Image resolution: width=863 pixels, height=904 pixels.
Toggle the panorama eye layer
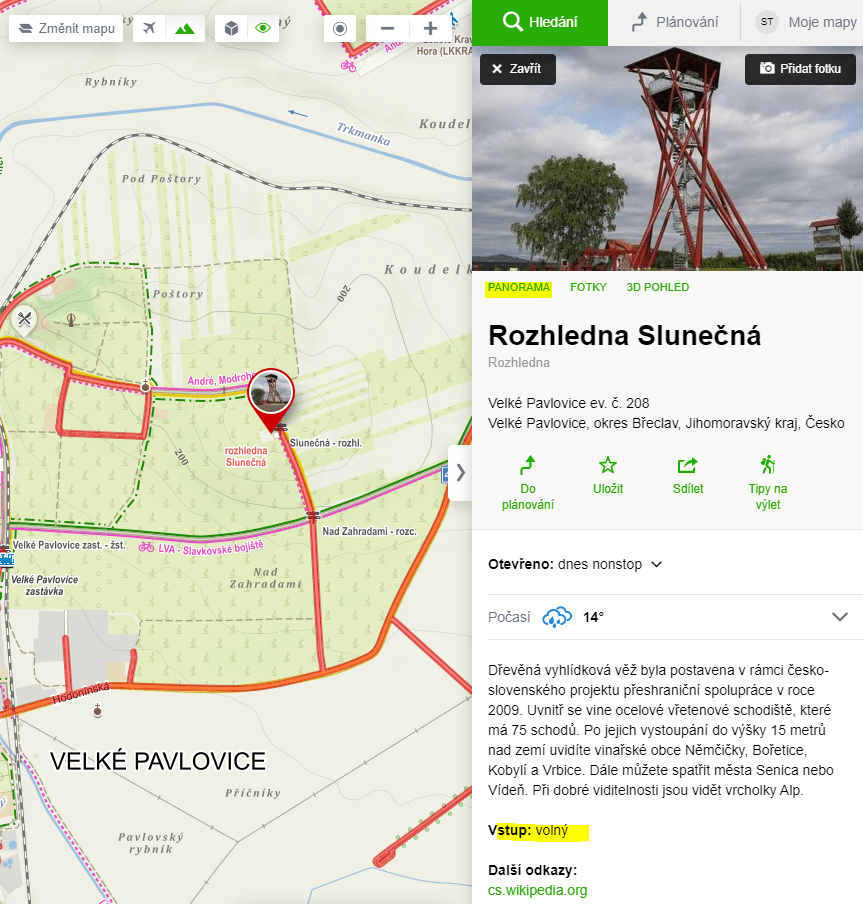point(263,28)
